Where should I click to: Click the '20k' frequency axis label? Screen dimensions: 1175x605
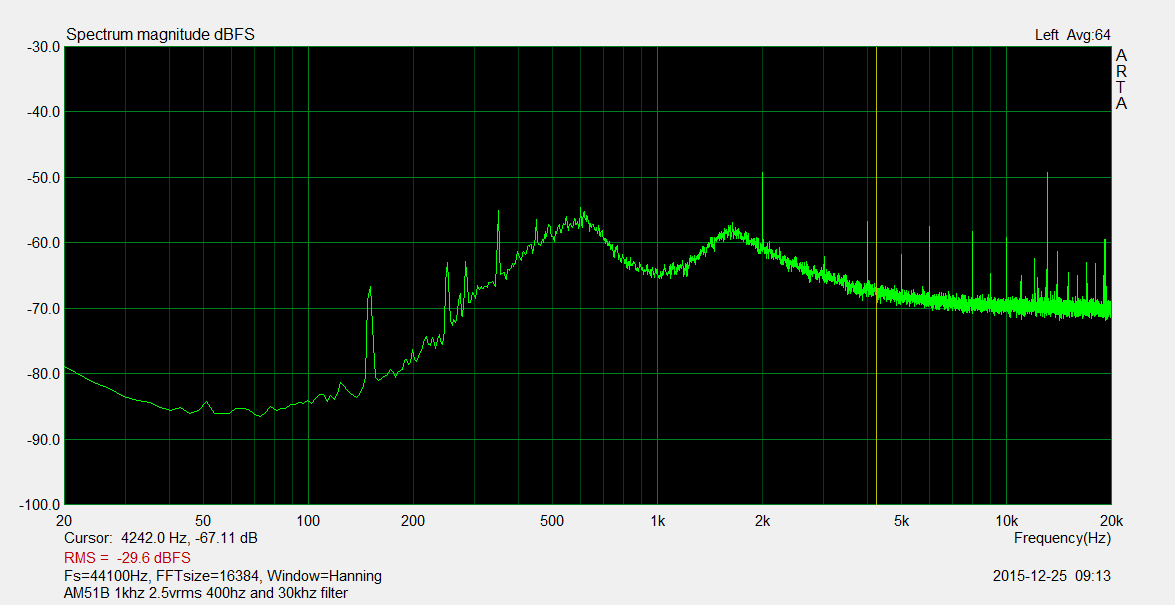[x=1111, y=521]
